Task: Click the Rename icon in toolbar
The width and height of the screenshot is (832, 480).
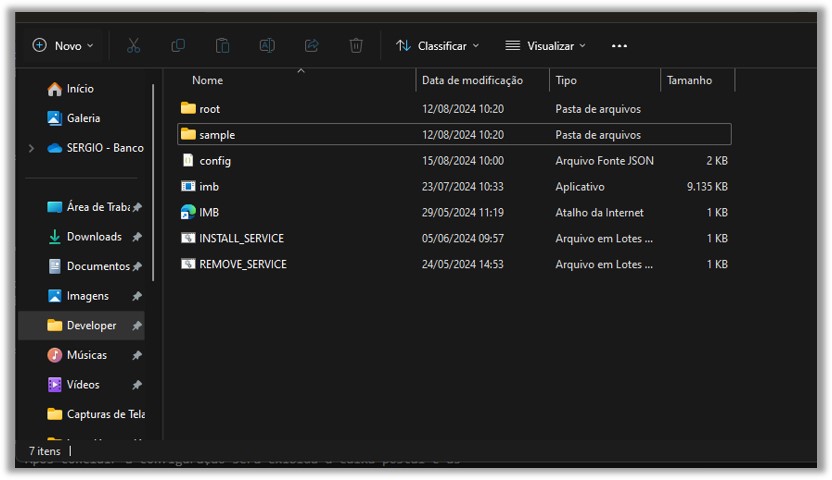Action: click(x=267, y=46)
